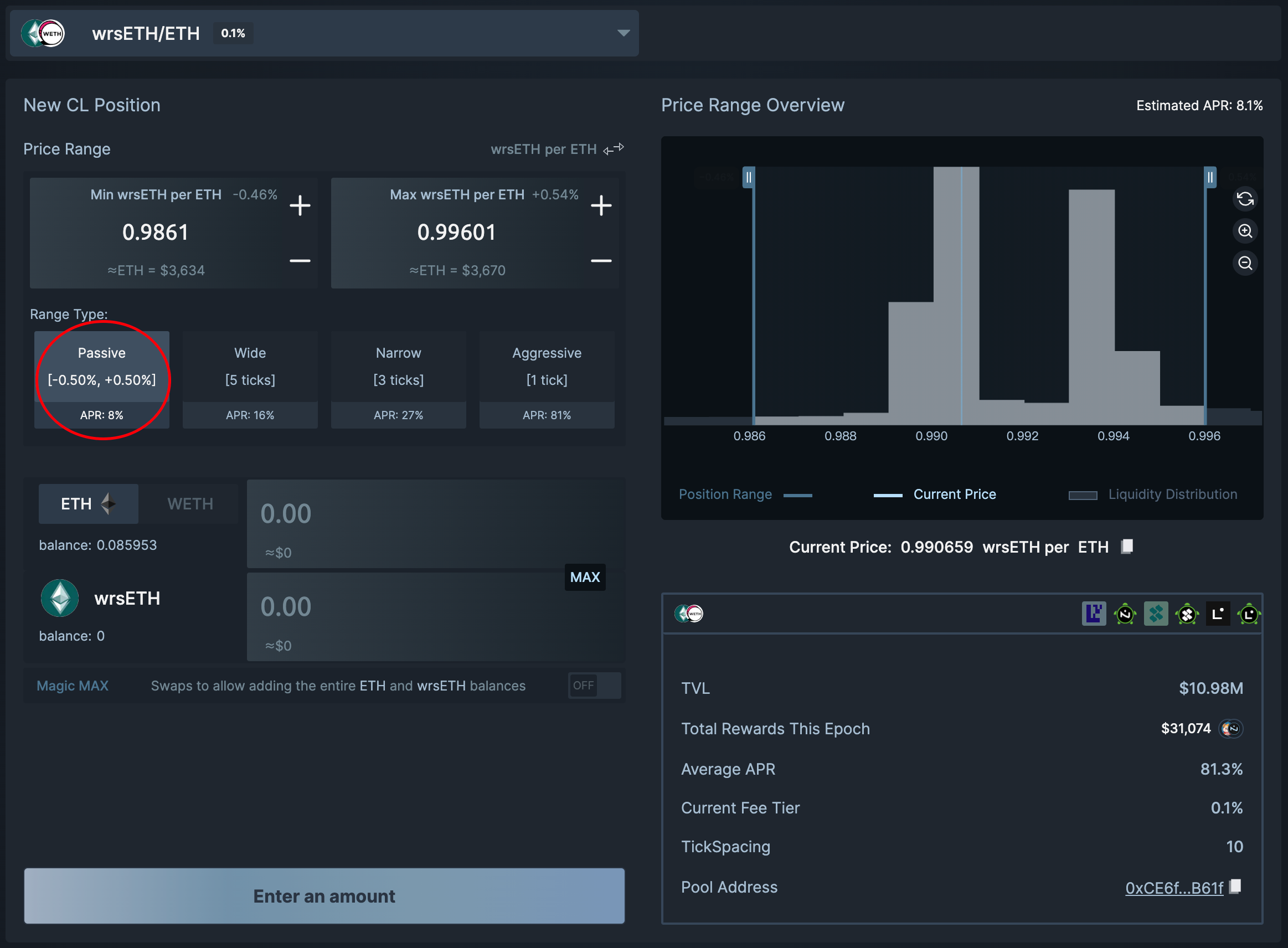Click the wrsETH balance: 0 text
Image resolution: width=1288 pixels, height=948 pixels.
point(72,636)
